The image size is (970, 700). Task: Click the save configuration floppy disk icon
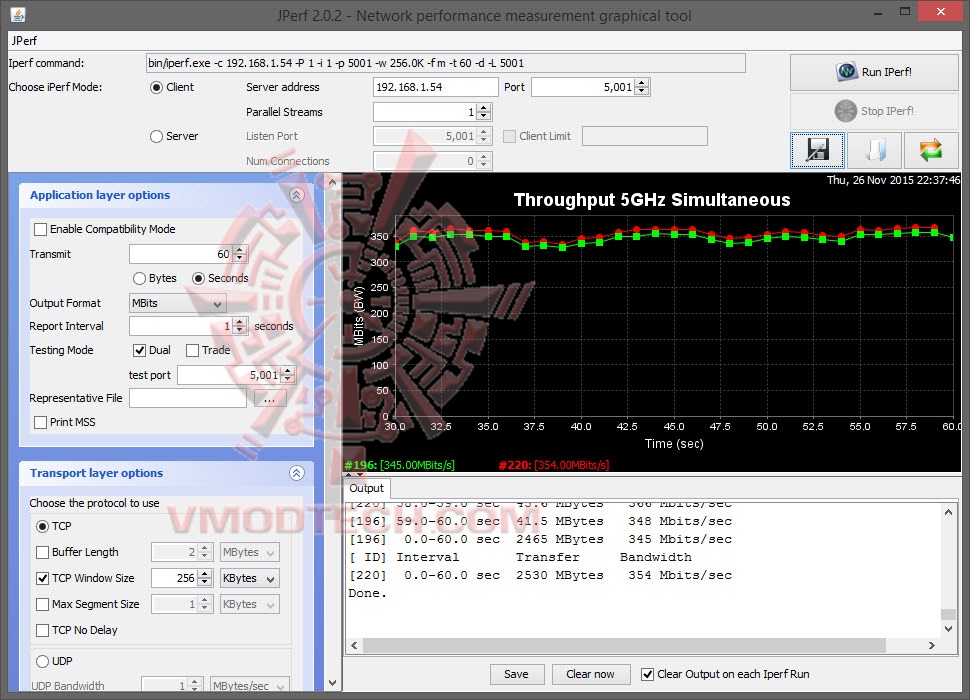(817, 150)
